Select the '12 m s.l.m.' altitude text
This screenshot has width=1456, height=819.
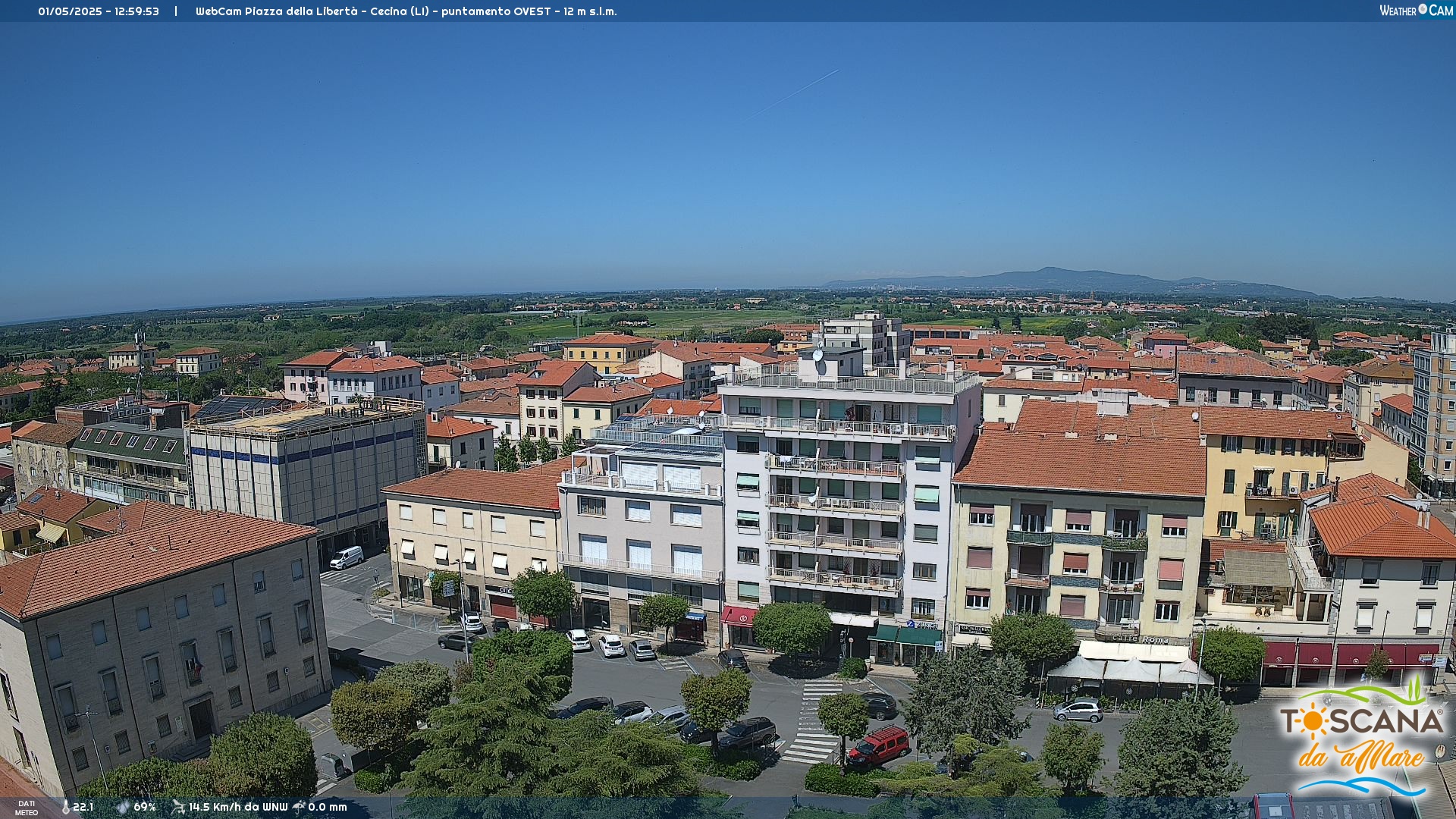coord(590,11)
